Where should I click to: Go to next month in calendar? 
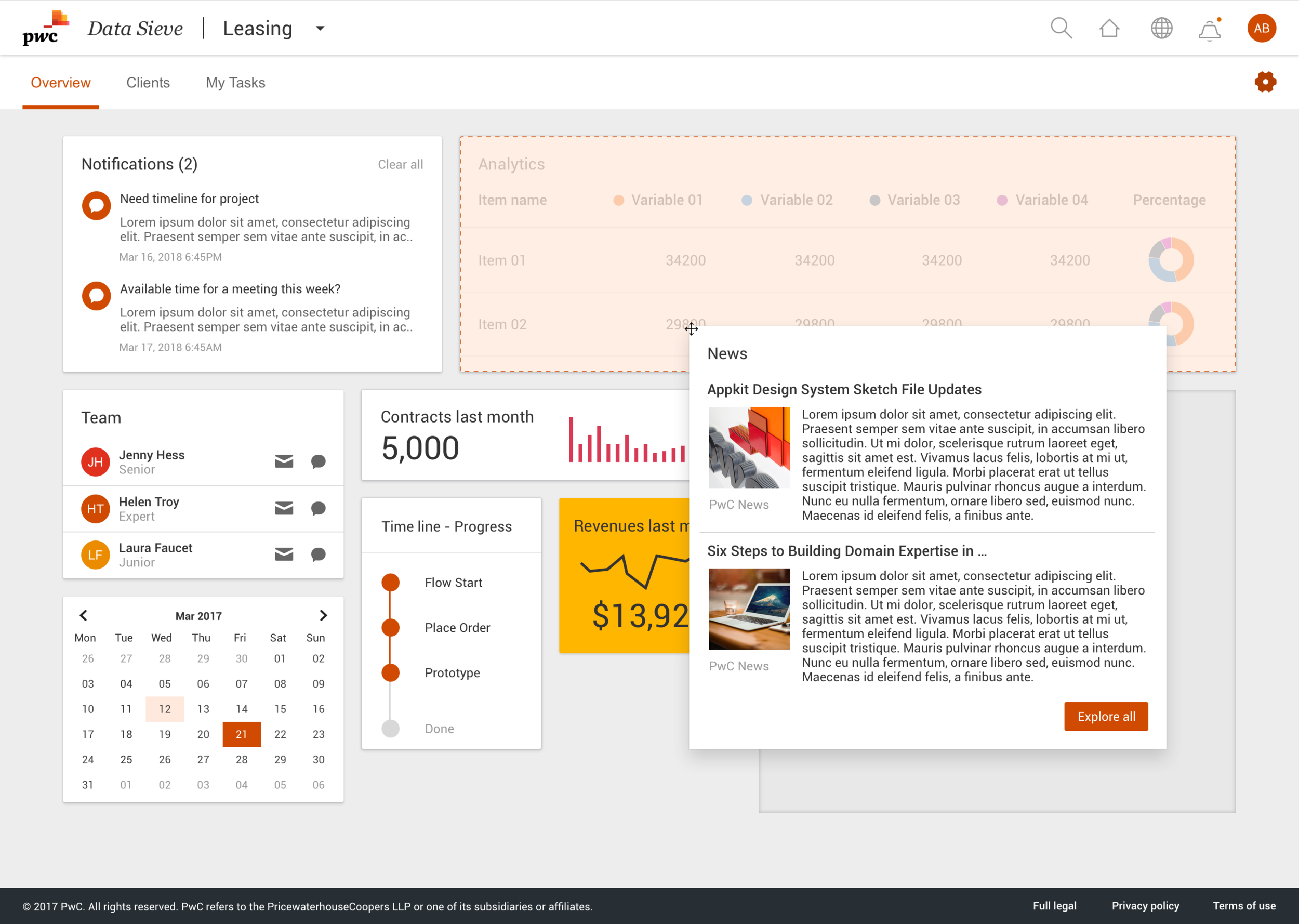click(323, 616)
